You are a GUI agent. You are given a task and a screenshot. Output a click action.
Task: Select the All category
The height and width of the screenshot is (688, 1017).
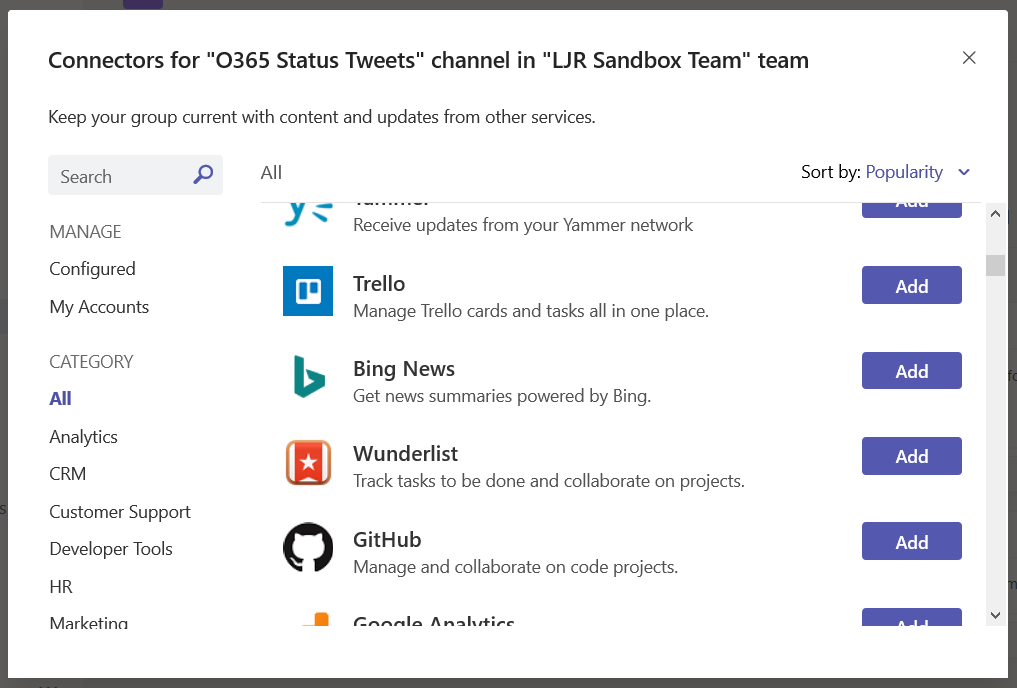60,399
